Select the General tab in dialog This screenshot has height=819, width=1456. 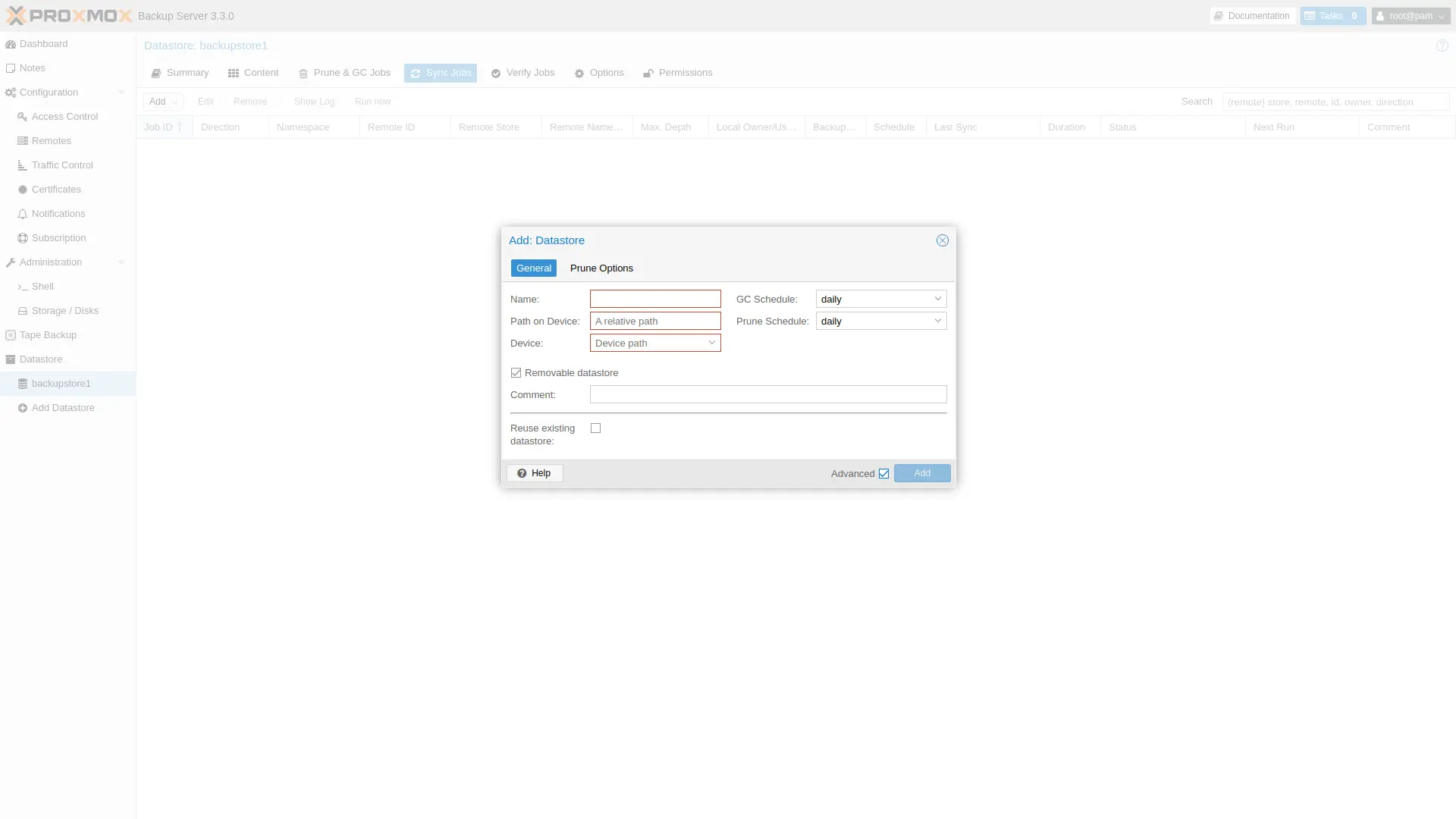pyautogui.click(x=533, y=268)
